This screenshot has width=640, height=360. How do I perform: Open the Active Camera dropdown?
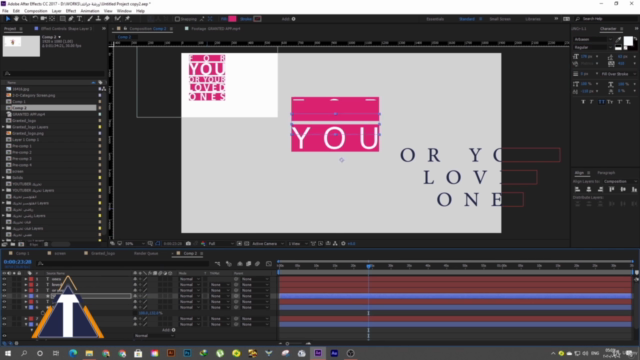tap(267, 244)
